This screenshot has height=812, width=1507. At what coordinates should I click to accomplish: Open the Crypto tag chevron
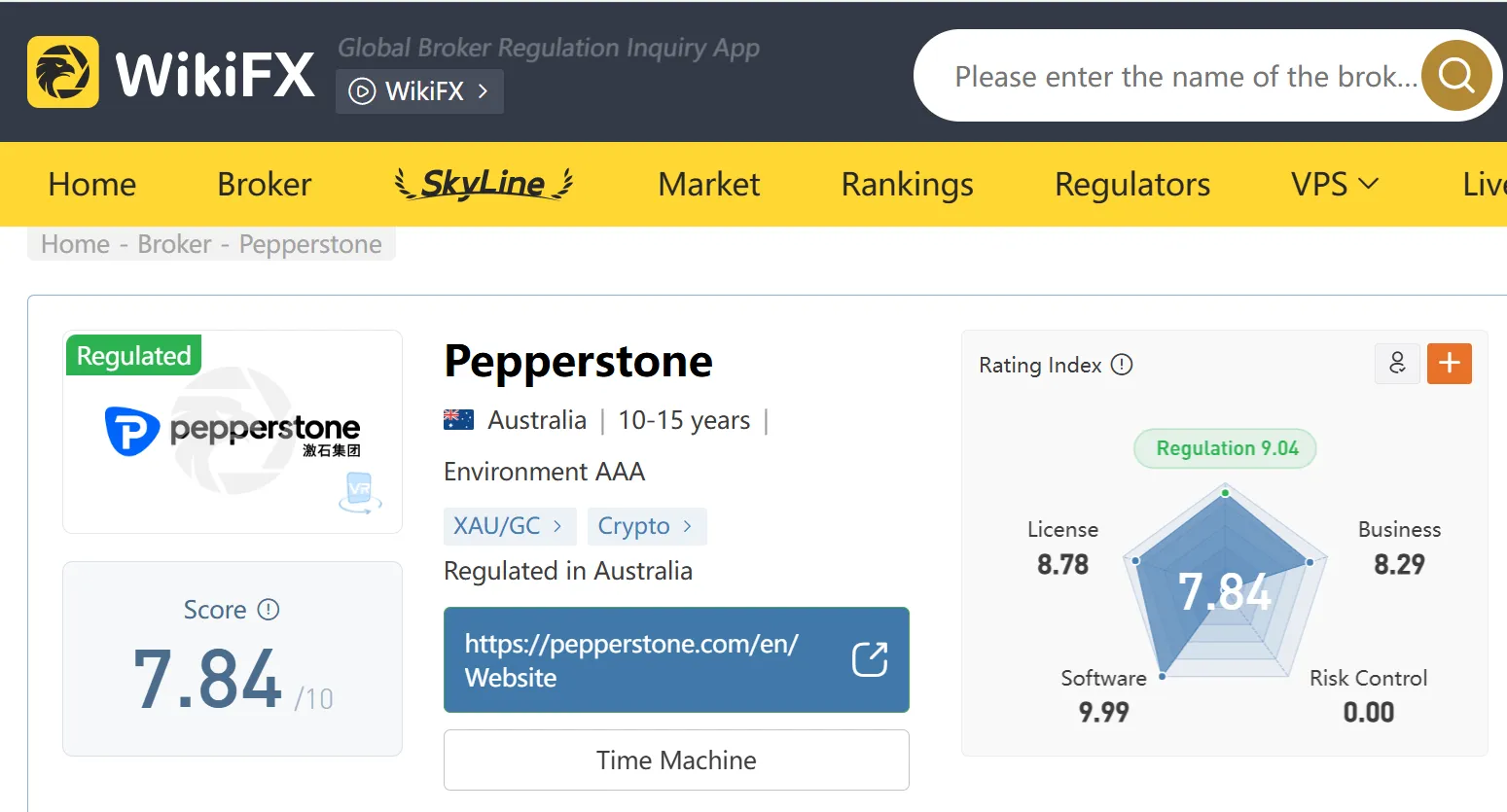[x=687, y=526]
